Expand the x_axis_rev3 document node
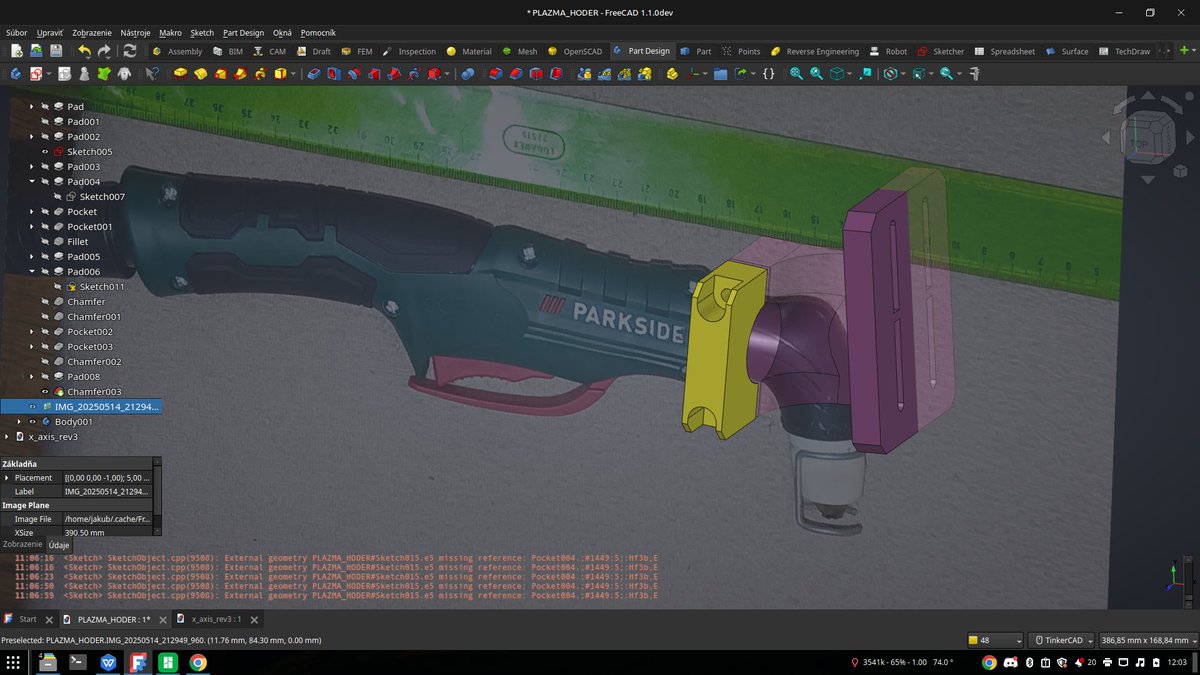Screen dimensions: 1200x675 point(7,437)
